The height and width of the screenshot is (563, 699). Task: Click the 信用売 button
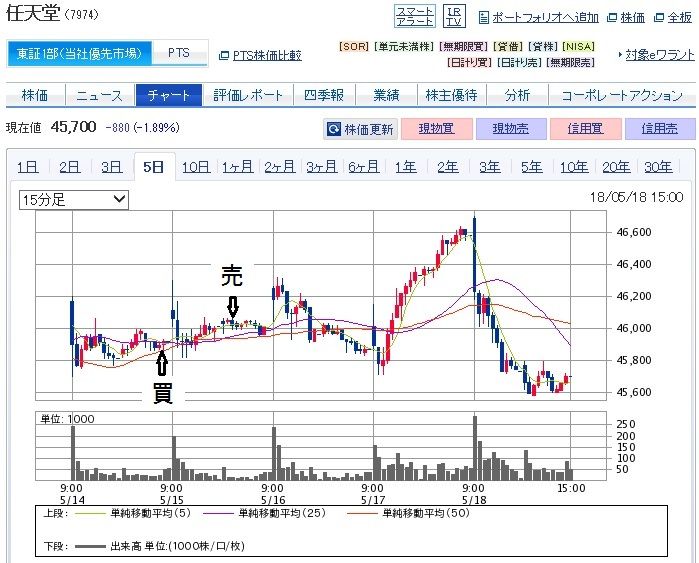[660, 129]
